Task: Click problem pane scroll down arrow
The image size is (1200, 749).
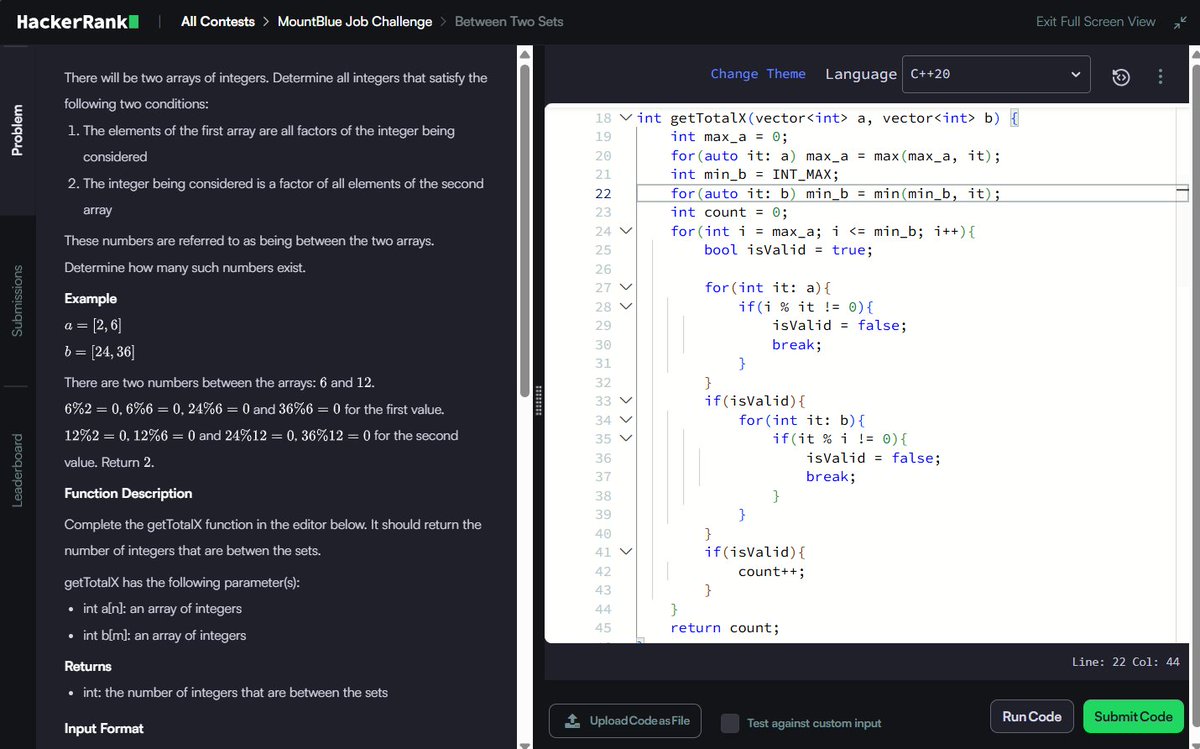Action: tap(524, 743)
